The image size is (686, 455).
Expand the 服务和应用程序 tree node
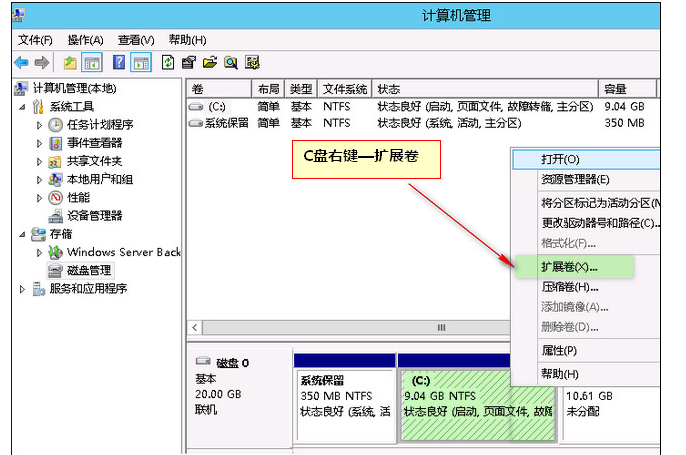(23, 289)
